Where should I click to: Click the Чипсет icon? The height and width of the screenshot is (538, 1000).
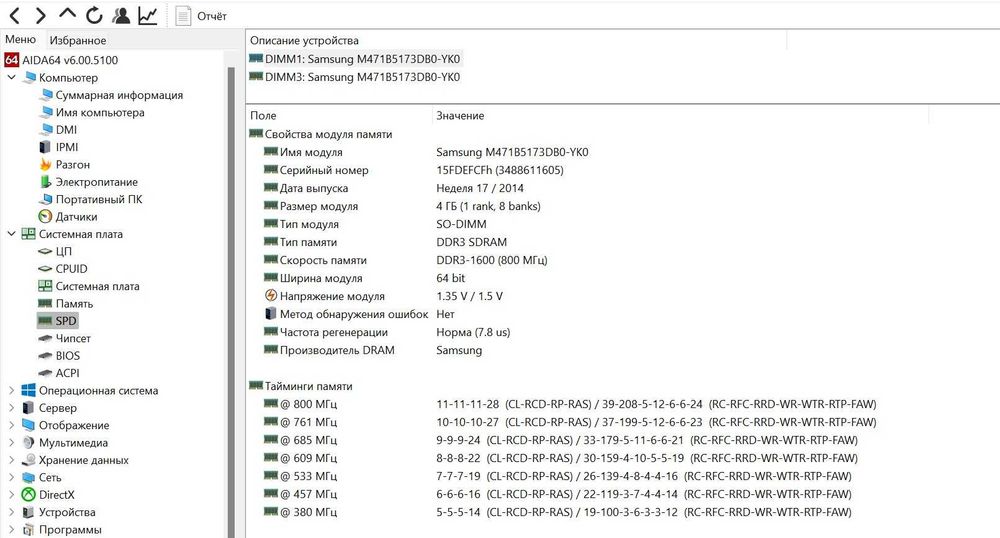point(45,338)
